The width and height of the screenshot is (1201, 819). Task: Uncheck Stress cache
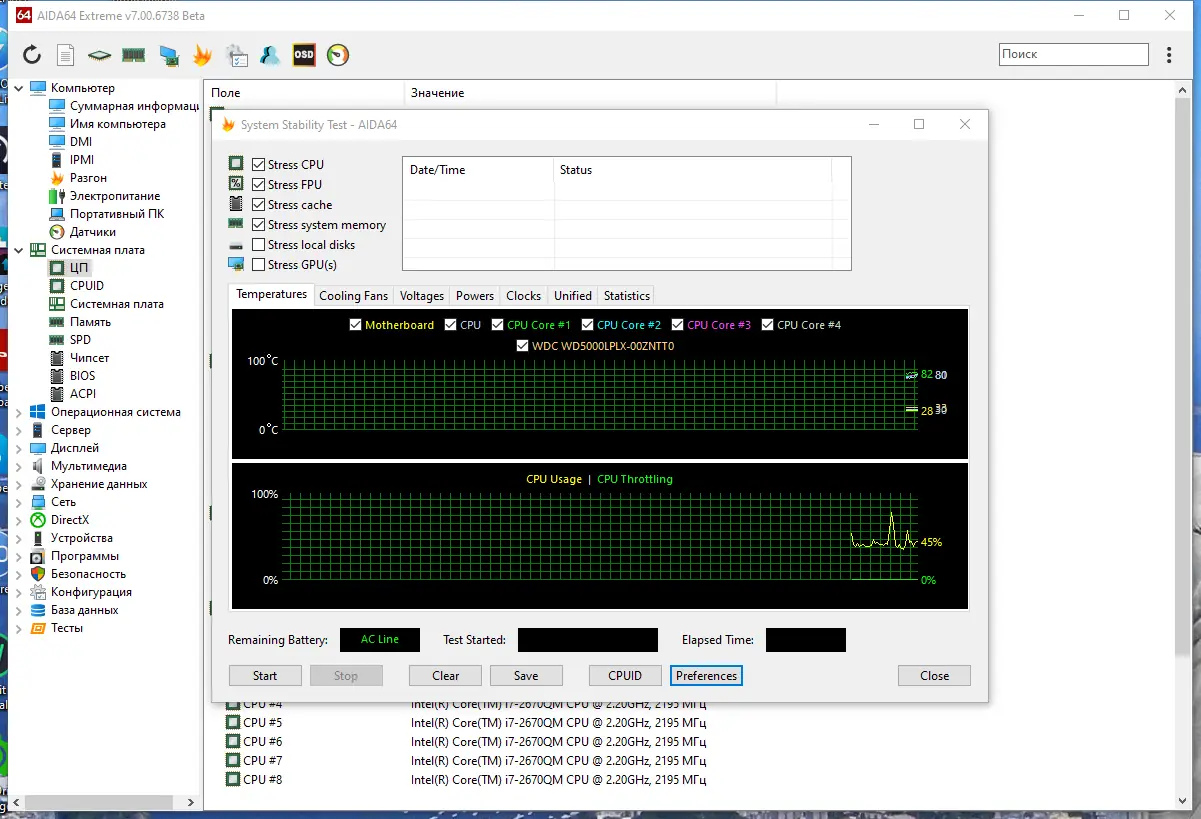pos(259,204)
